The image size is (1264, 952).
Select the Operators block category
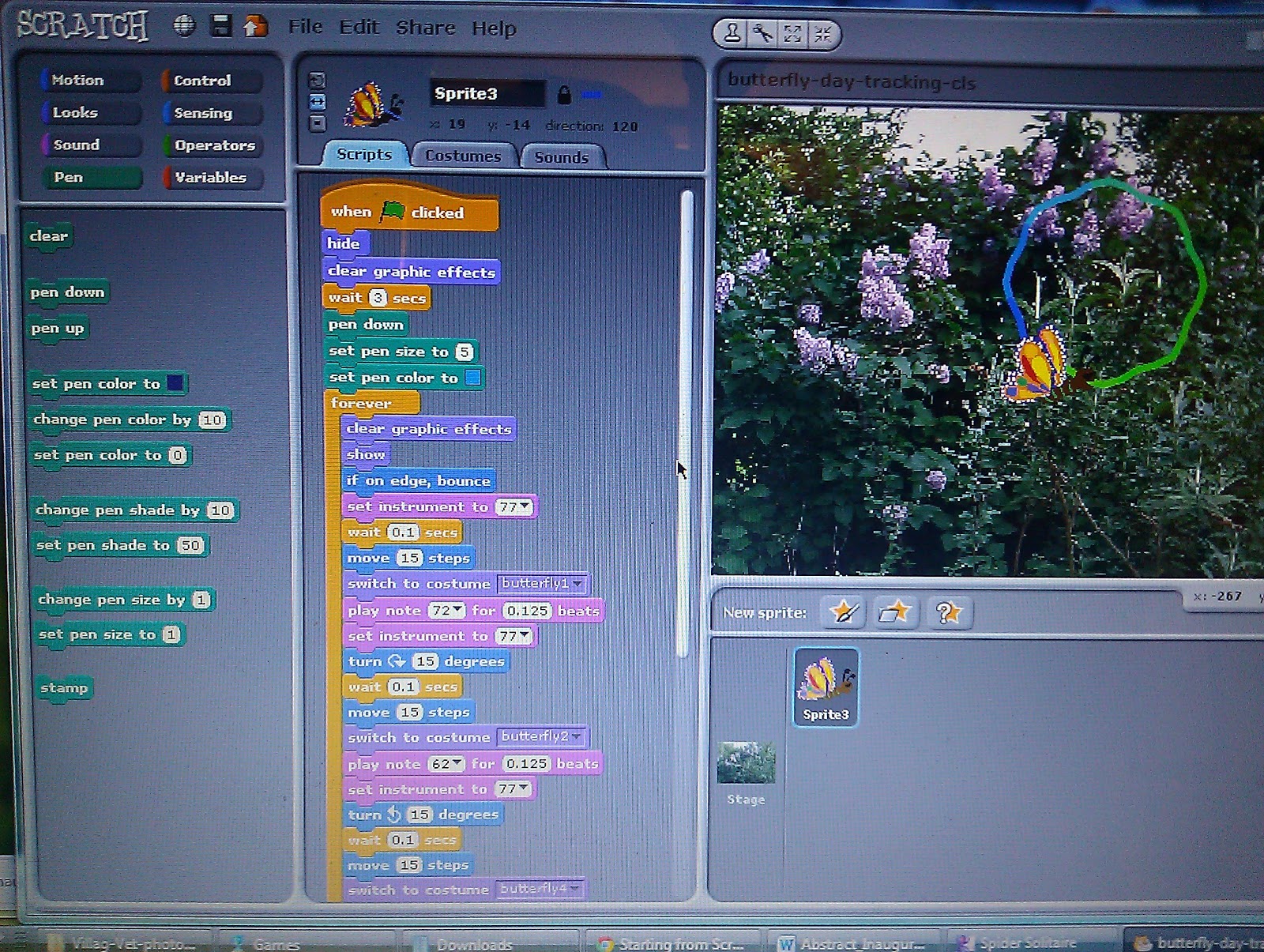click(x=213, y=145)
